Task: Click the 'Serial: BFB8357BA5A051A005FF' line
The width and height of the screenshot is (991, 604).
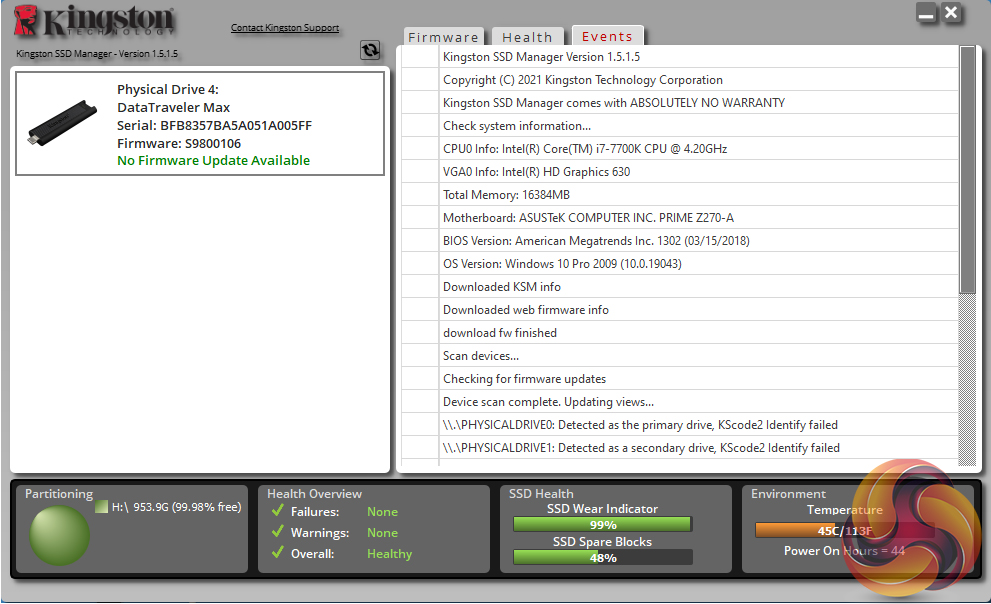Action: [214, 125]
